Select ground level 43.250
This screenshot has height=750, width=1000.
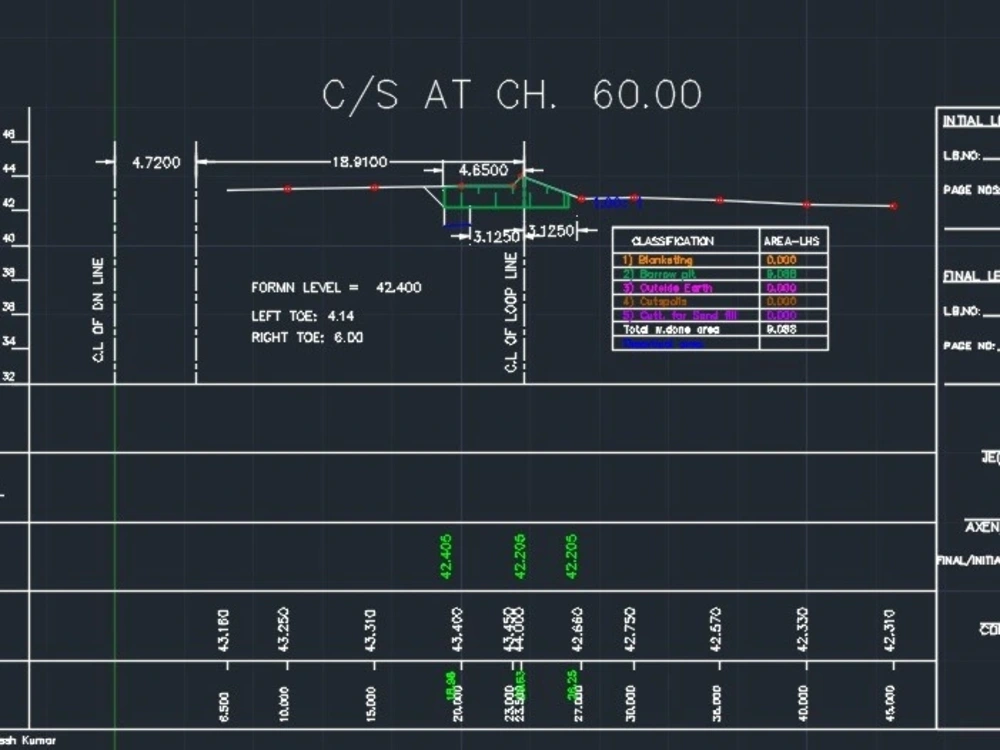[x=284, y=629]
